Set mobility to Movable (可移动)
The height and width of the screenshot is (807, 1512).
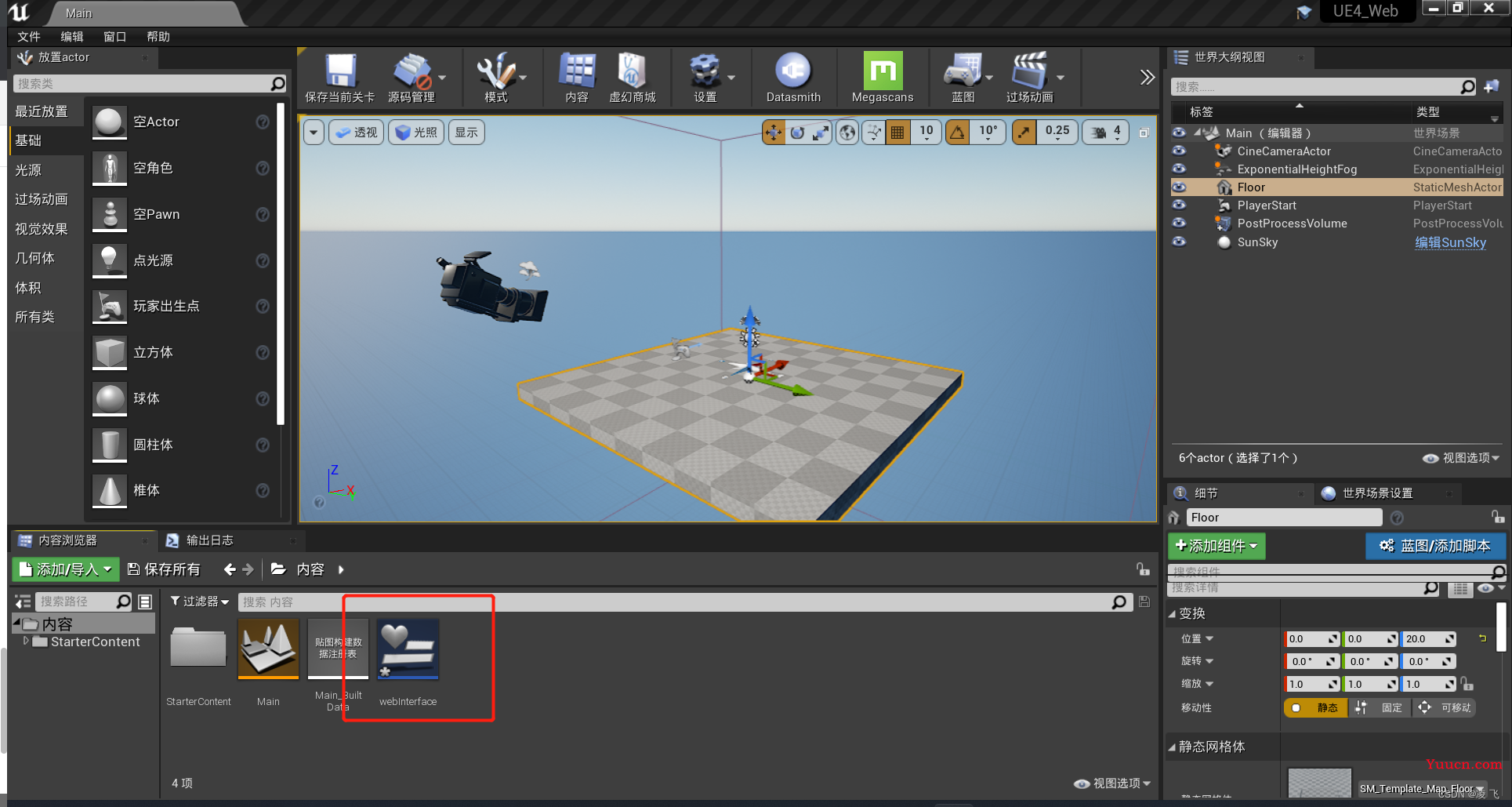1444,707
